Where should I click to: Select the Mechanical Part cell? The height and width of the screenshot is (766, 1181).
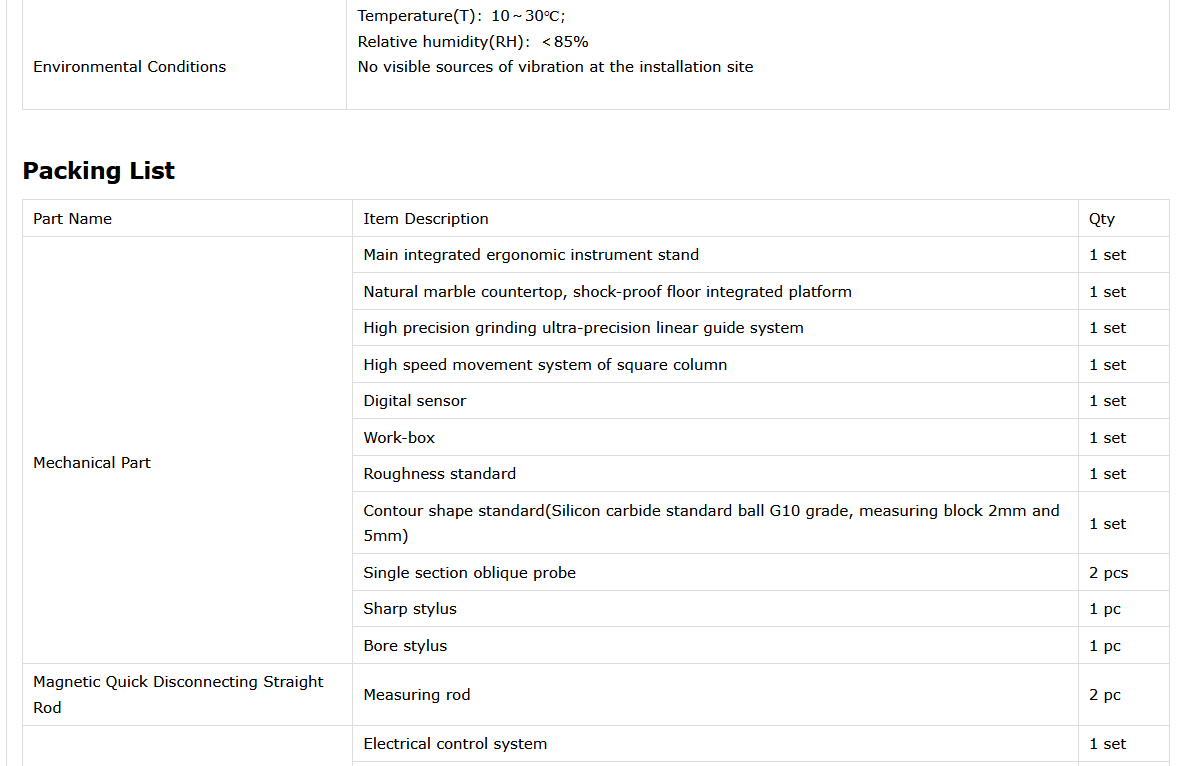click(92, 463)
